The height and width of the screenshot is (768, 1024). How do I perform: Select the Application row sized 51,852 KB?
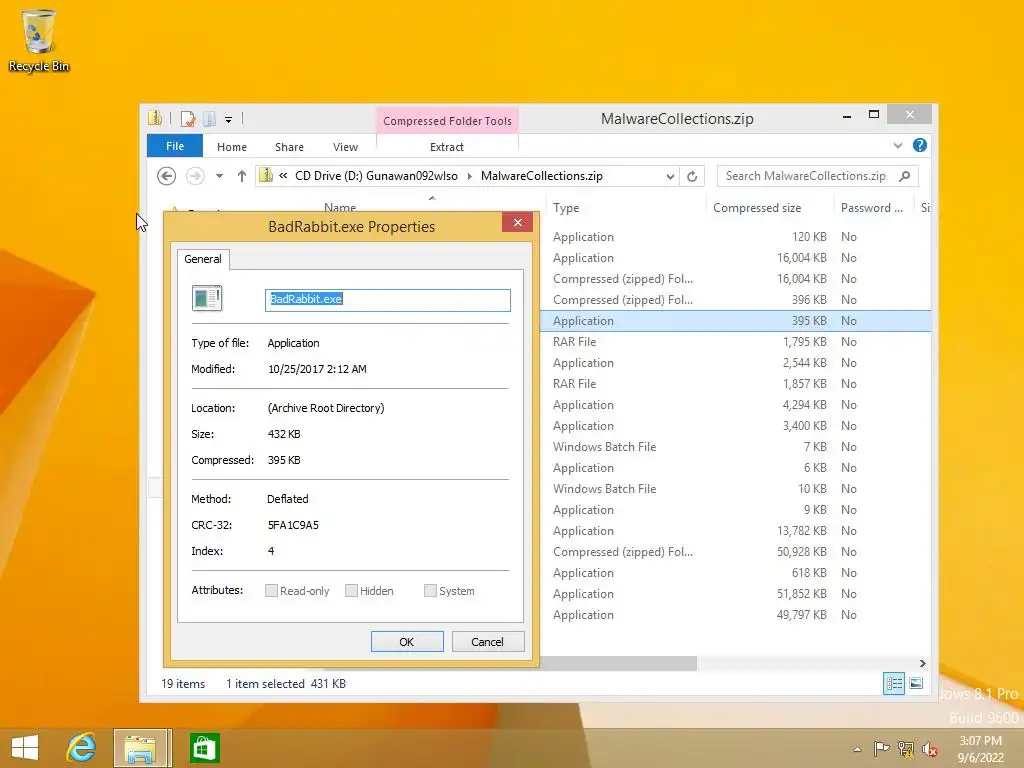click(x=735, y=594)
